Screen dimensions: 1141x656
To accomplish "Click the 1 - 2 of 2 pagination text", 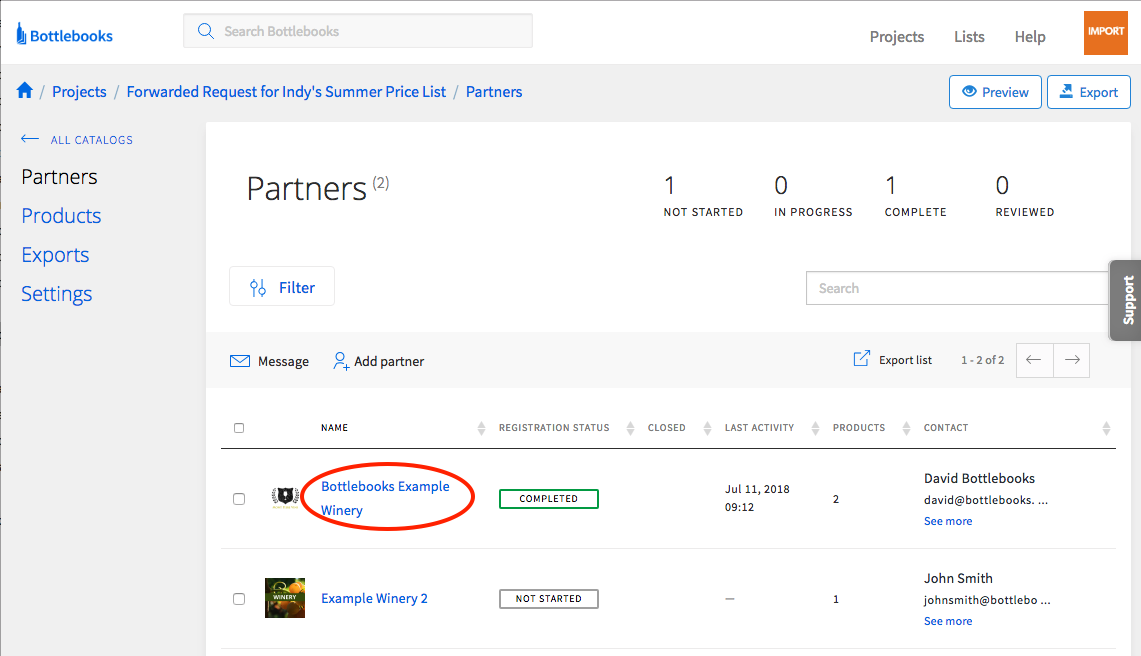I will coord(982,360).
